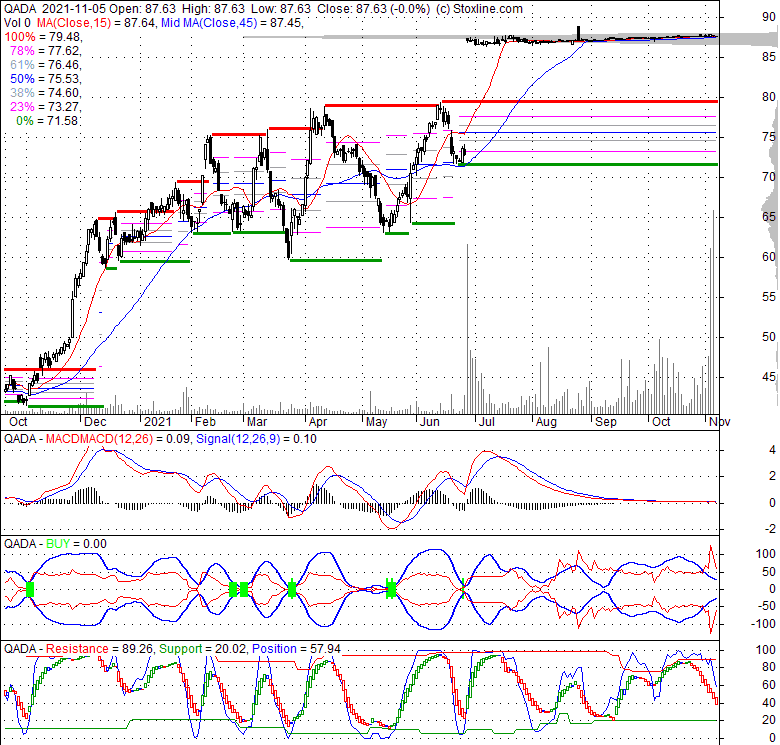Viewport: 780px width, 745px height.
Task: Click the '45' price axis label
Action: (x=769, y=377)
